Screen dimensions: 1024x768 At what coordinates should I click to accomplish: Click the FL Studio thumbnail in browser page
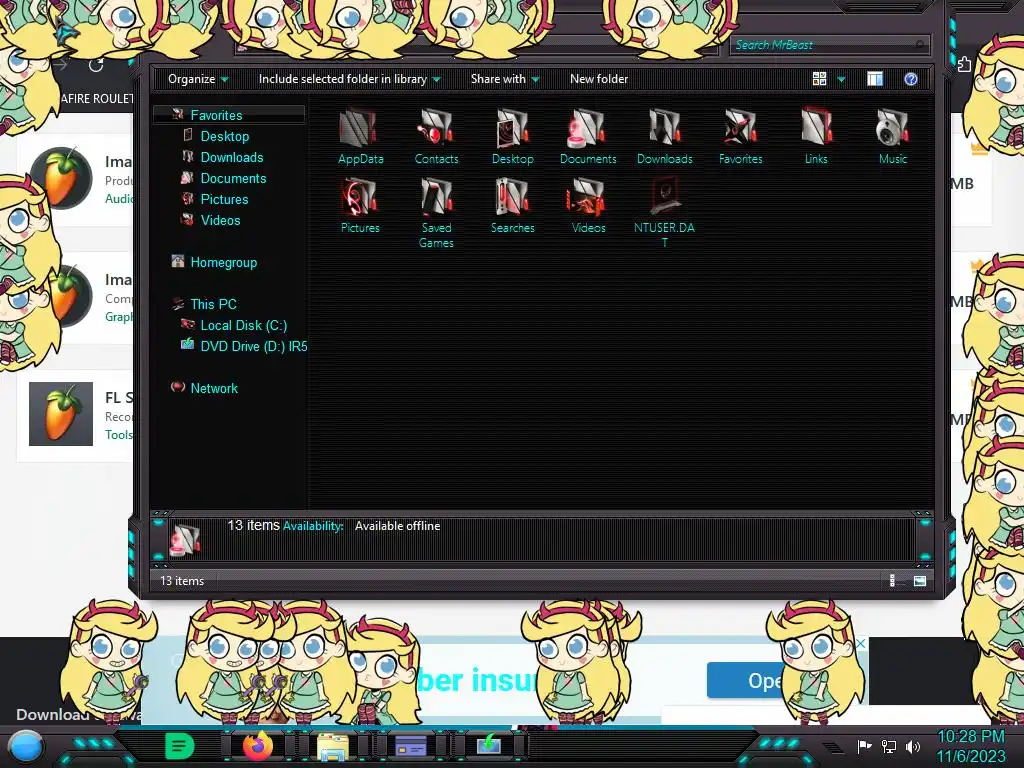pos(61,414)
